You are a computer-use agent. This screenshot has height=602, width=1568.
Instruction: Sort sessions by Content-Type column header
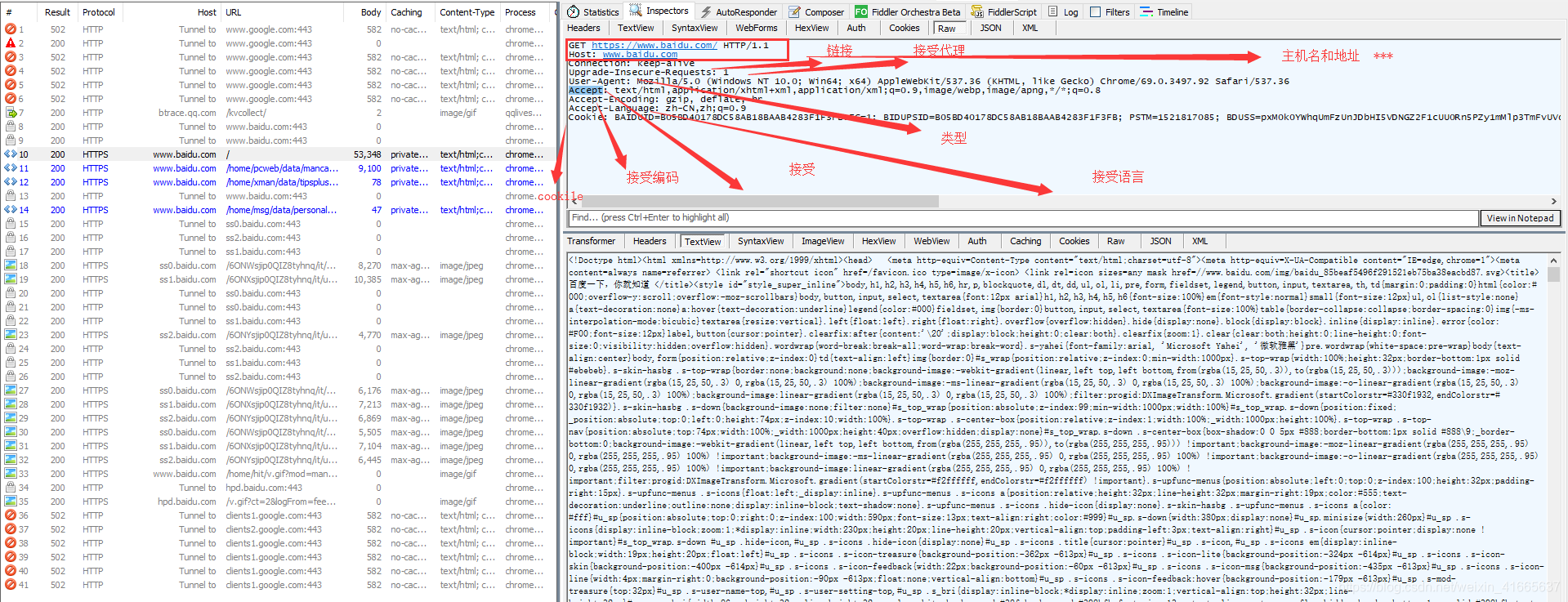(467, 12)
